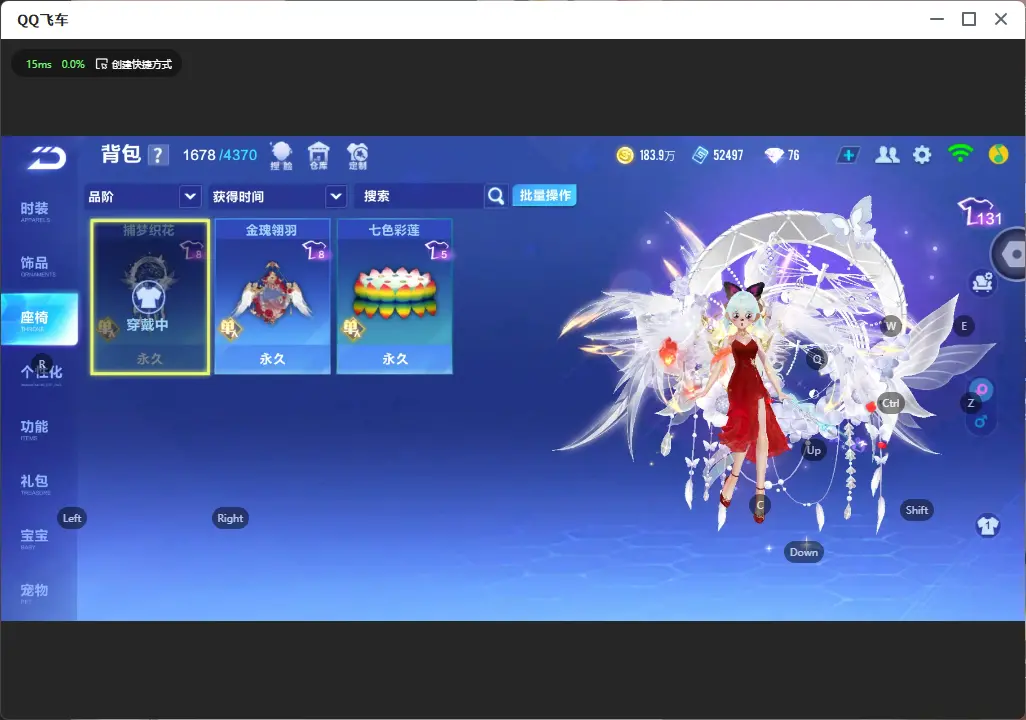This screenshot has height=720, width=1026.
Task: Click the W key overlay button
Action: pyautogui.click(x=891, y=325)
